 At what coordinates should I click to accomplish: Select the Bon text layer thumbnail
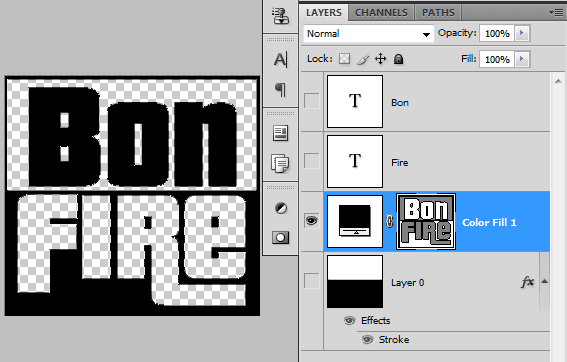[x=355, y=101]
